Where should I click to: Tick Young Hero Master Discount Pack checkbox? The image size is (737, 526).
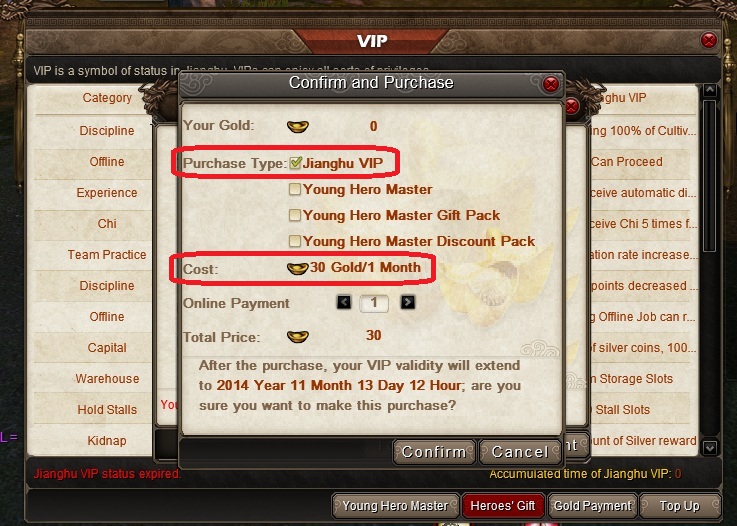pos(295,241)
